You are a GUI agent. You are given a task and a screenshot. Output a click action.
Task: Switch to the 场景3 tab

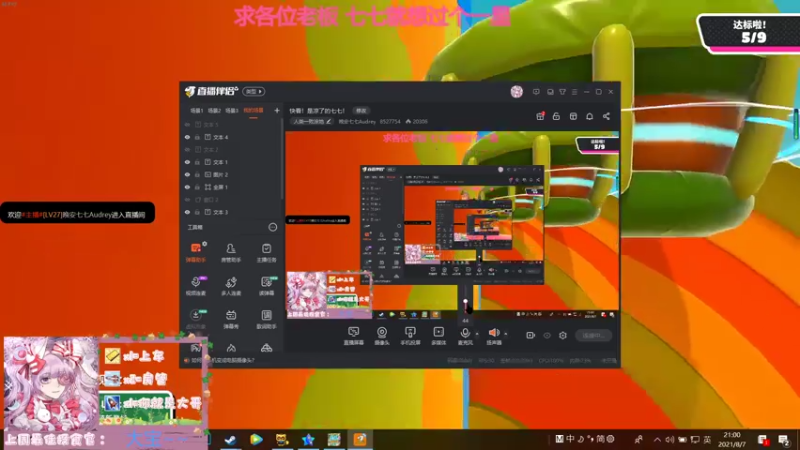tap(232, 111)
